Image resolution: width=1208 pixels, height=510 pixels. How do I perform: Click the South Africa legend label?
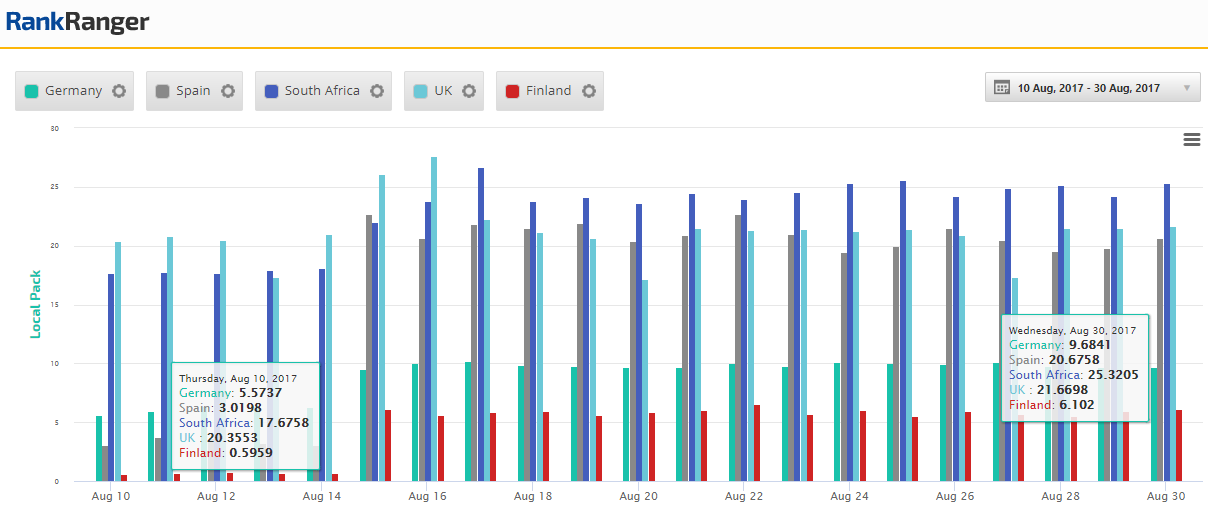[x=321, y=91]
